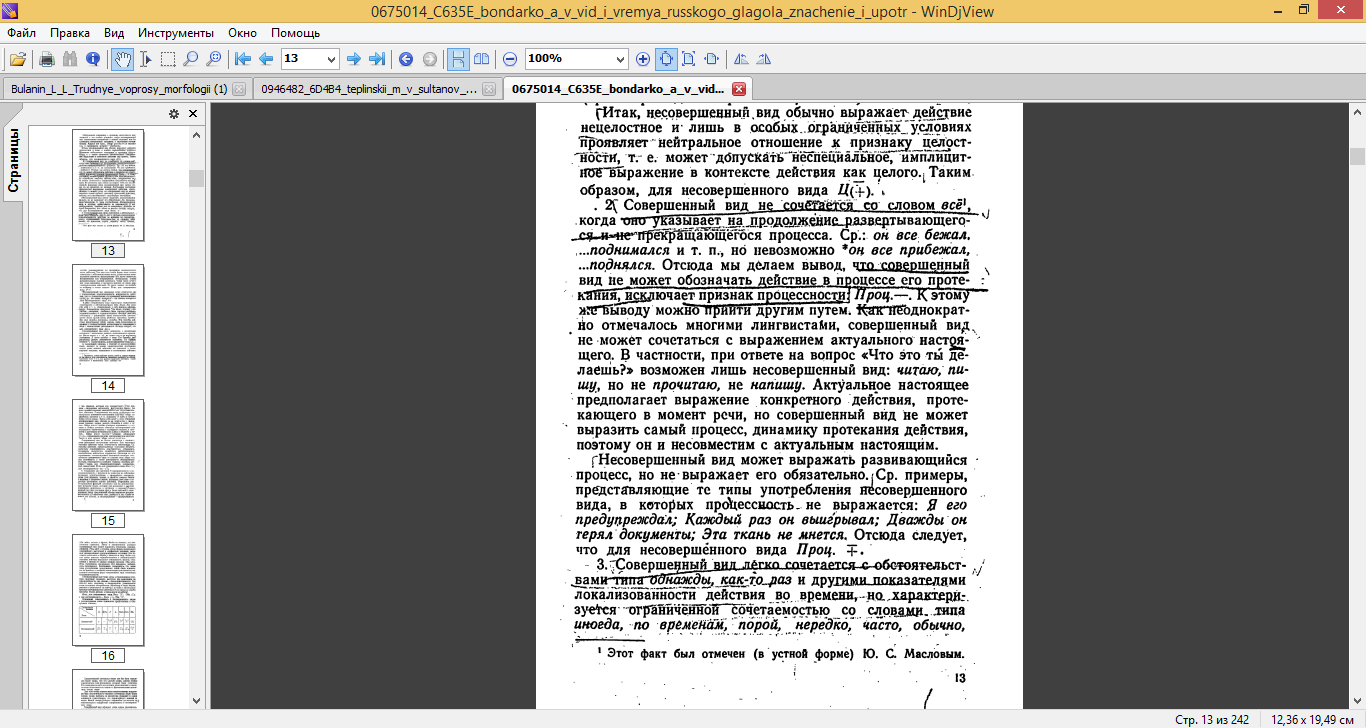1366x728 pixels.
Task: Close the thumbnails side panel
Action: 193,114
